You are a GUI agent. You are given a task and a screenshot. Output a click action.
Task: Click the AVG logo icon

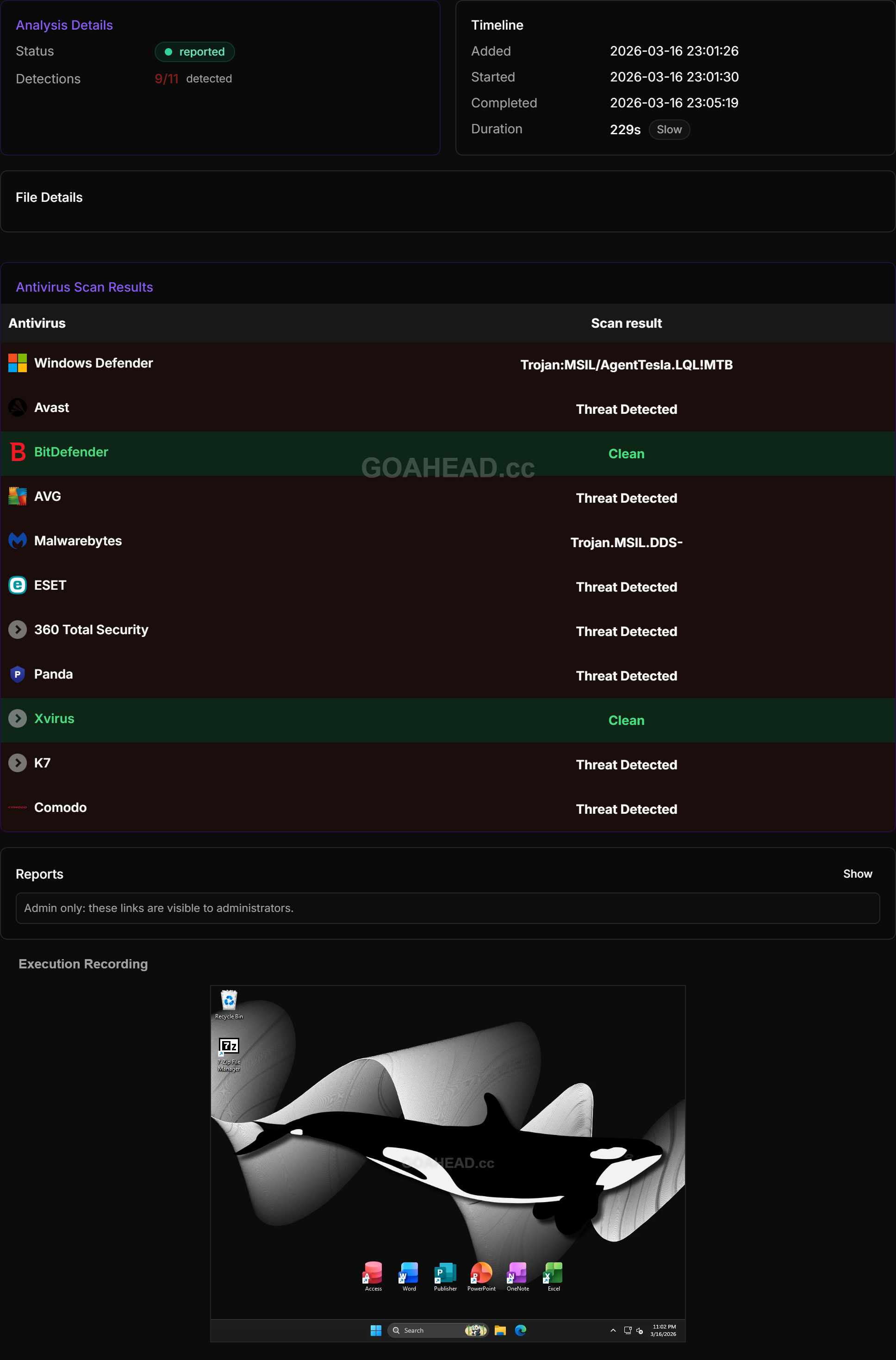coord(18,496)
